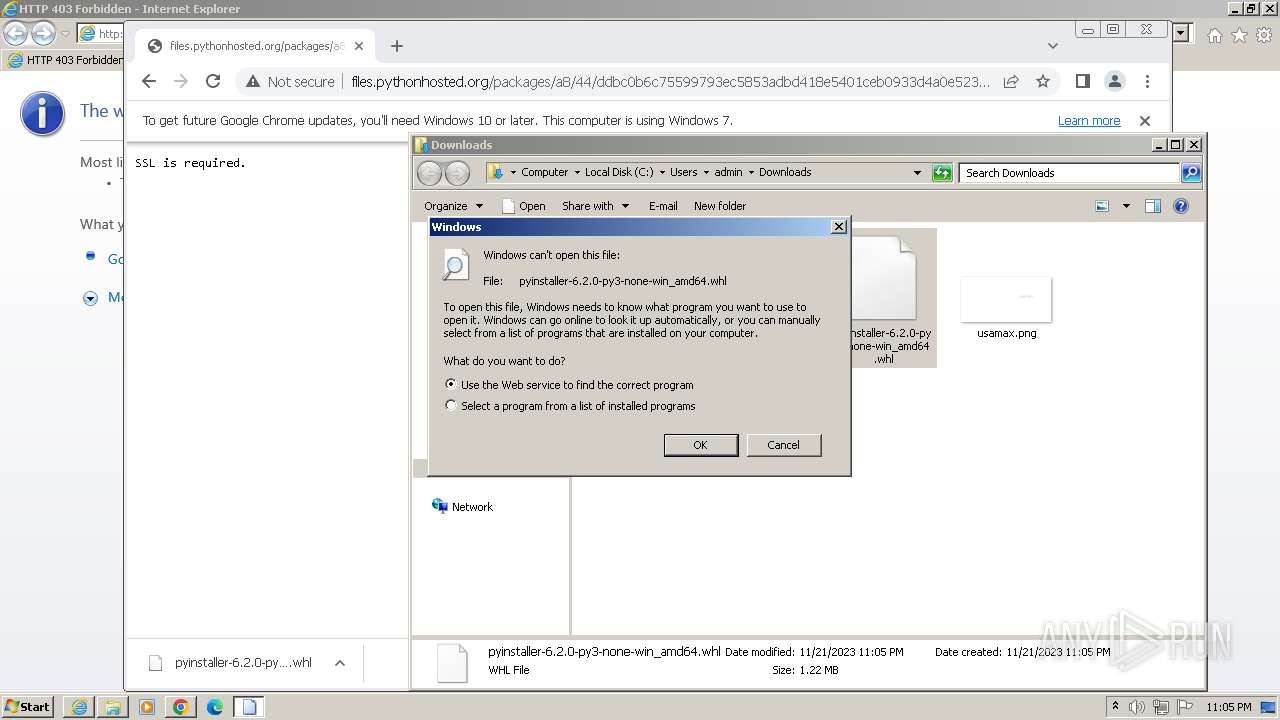The image size is (1280, 720).
Task: Share this page icon in Chrome
Action: click(1011, 81)
